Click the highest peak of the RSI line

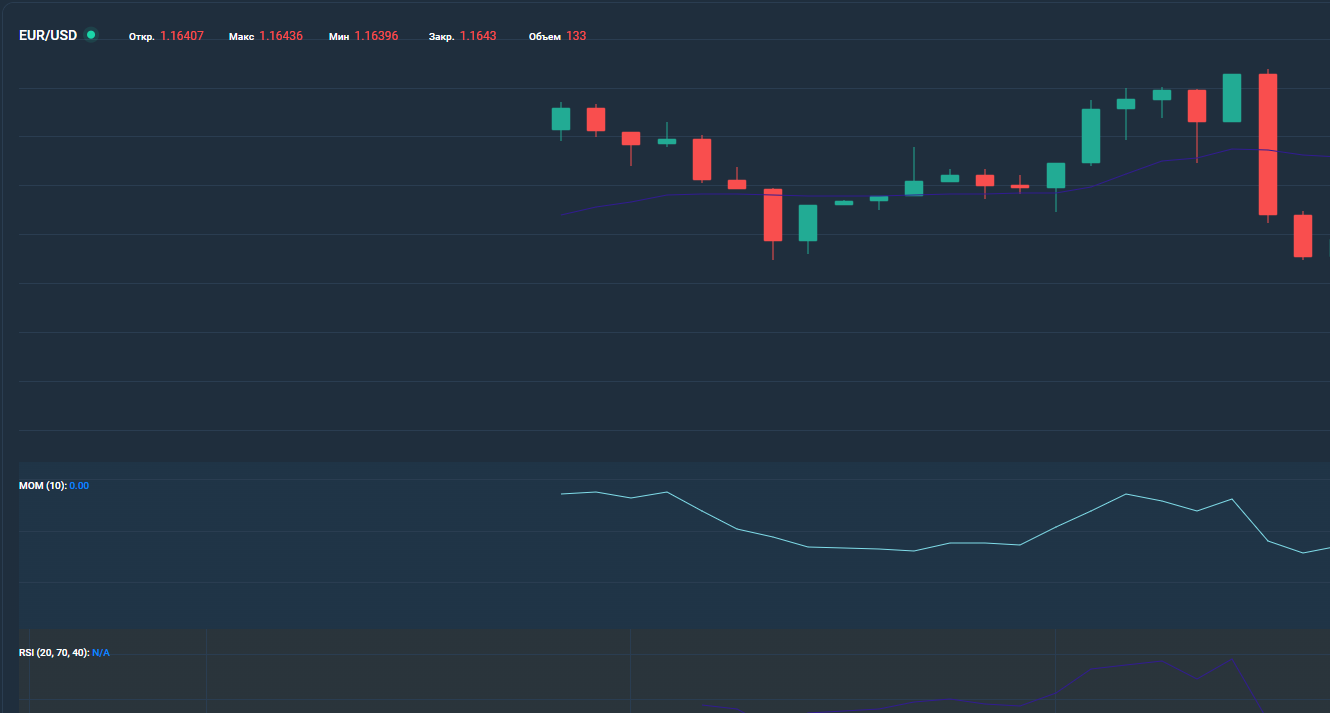(1230, 659)
